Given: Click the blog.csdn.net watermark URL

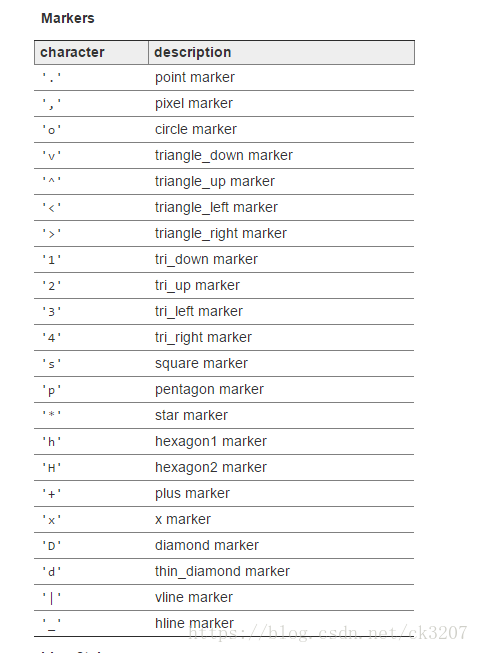Looking at the screenshot, I should click(327, 633).
